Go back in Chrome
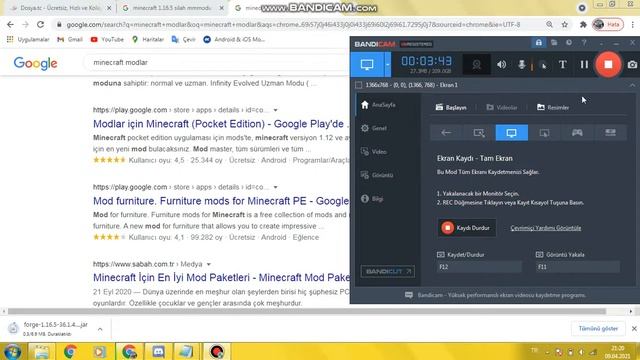Image resolution: width=640 pixels, height=360 pixels. (10, 24)
